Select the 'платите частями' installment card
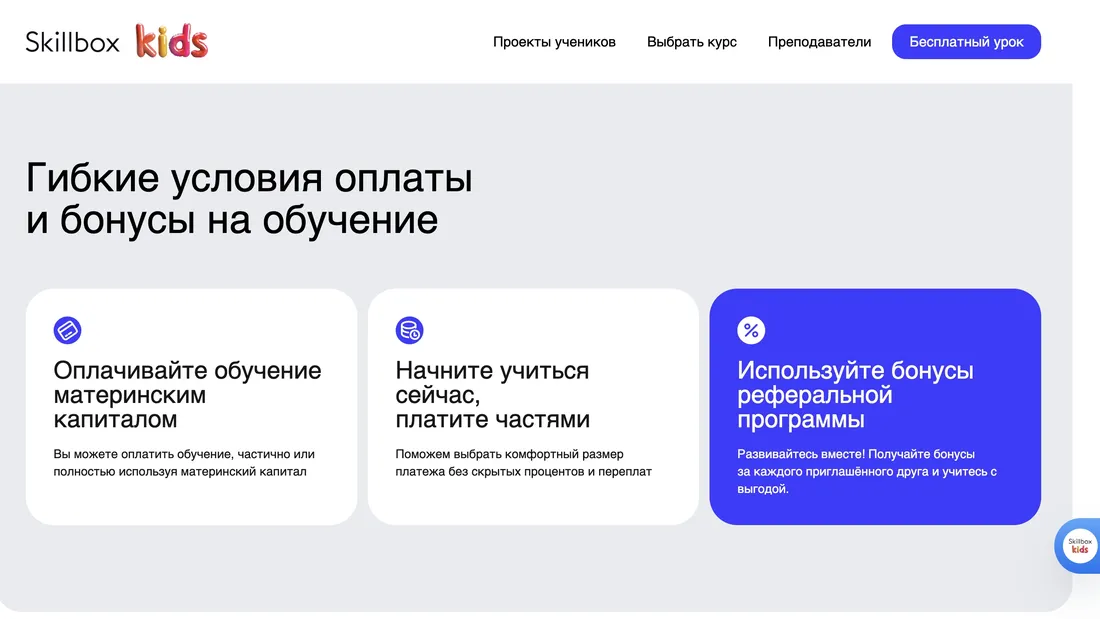The height and width of the screenshot is (619, 1100). (533, 406)
